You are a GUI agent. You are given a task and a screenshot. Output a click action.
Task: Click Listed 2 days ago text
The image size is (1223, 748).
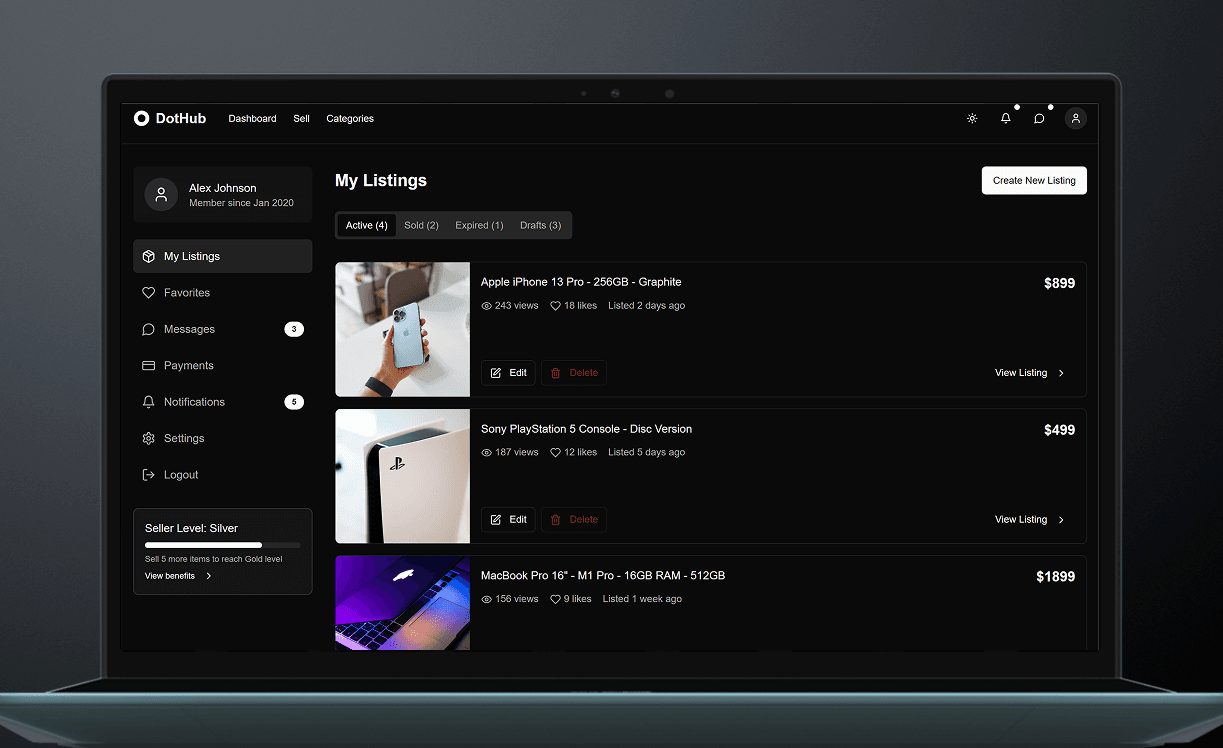tap(646, 306)
